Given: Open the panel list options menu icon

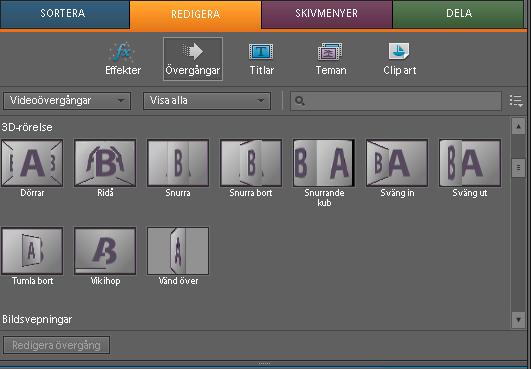Looking at the screenshot, I should [516, 101].
